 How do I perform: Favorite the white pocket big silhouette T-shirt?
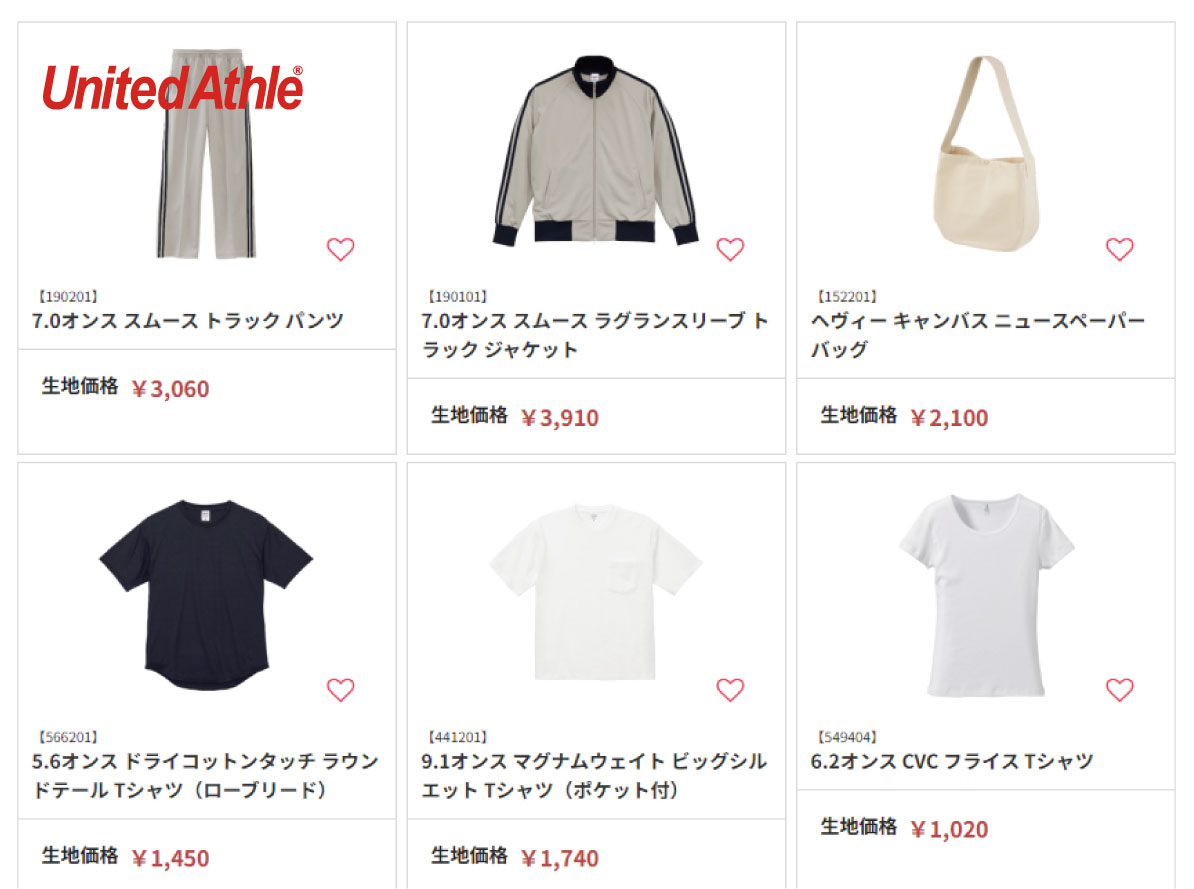pos(730,689)
